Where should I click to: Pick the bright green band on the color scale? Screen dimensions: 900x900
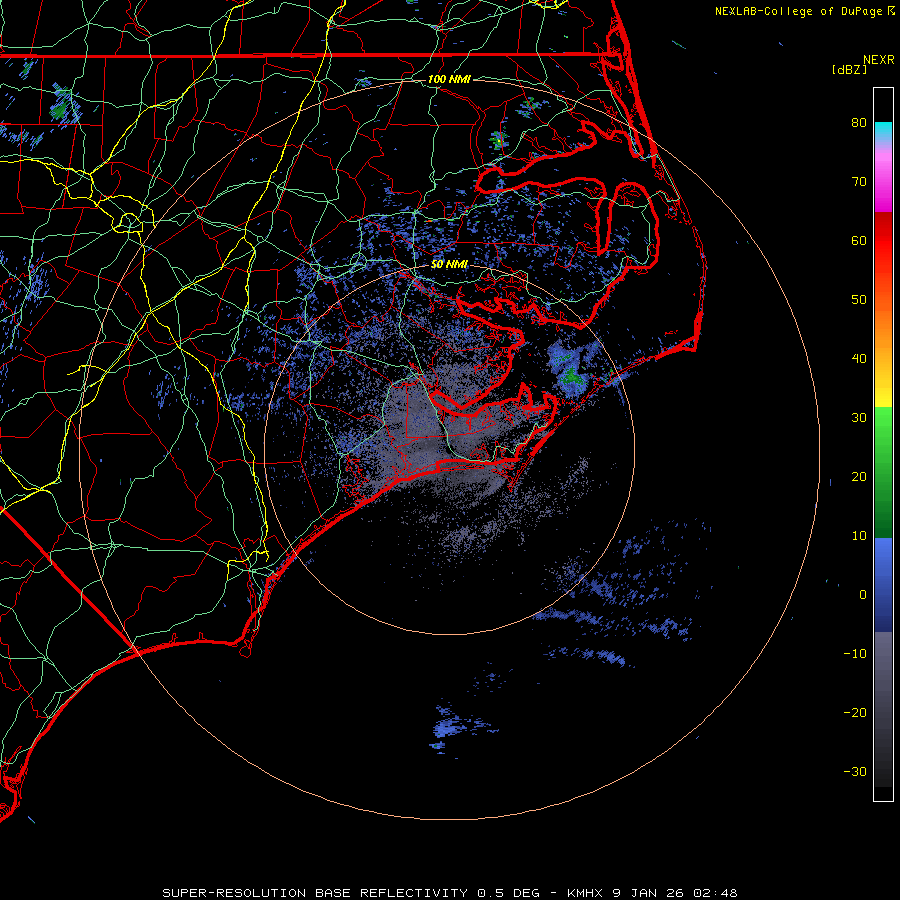point(883,430)
